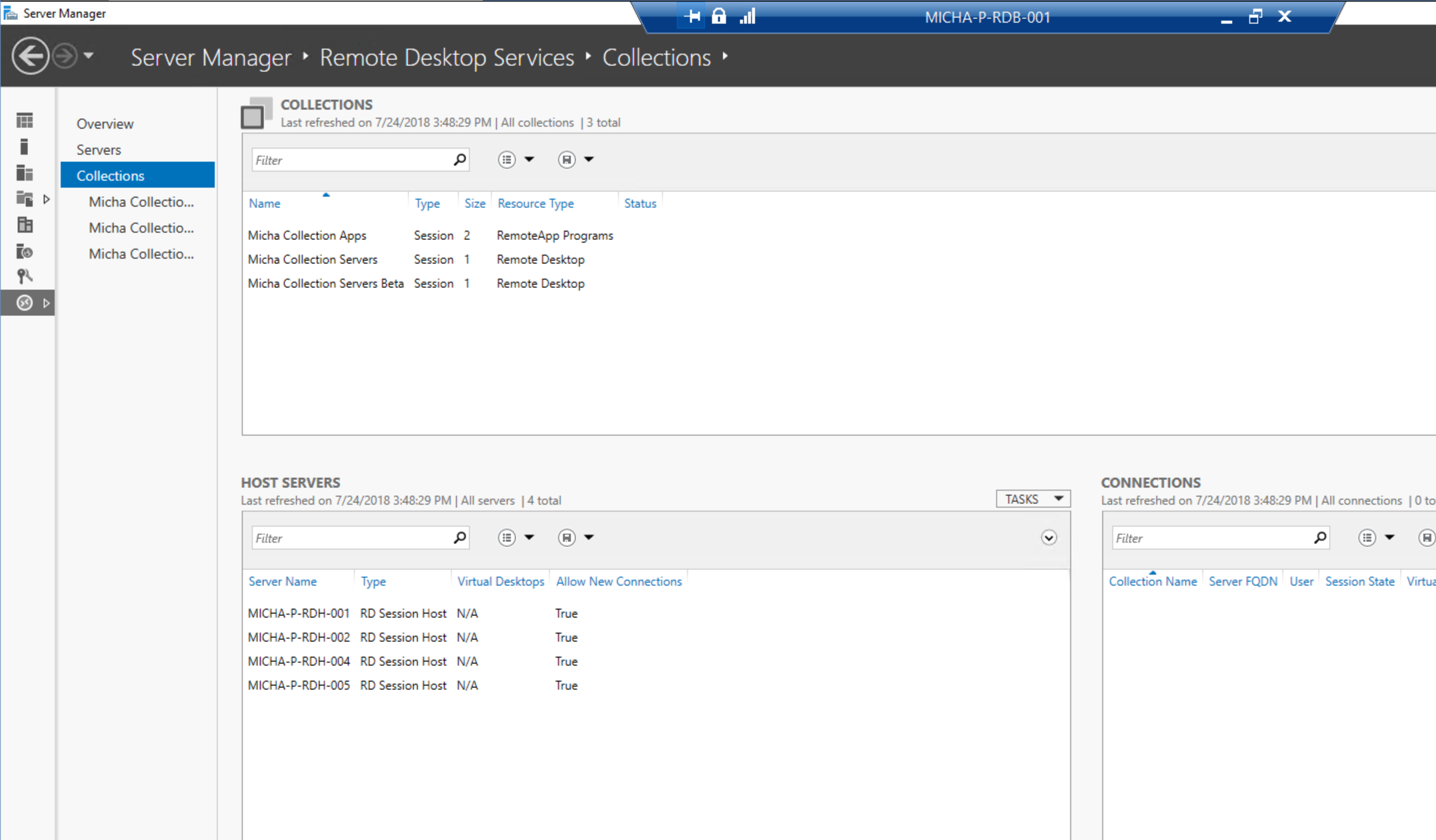Viewport: 1436px width, 840px height.
Task: Select Collections in the navigation pane
Action: coord(137,175)
